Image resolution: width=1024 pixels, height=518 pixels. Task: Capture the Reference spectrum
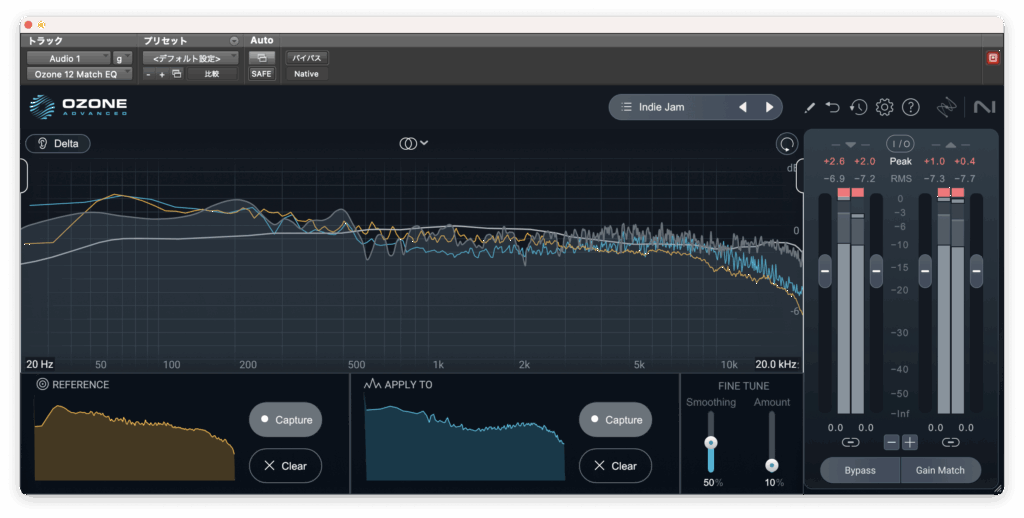tap(285, 420)
